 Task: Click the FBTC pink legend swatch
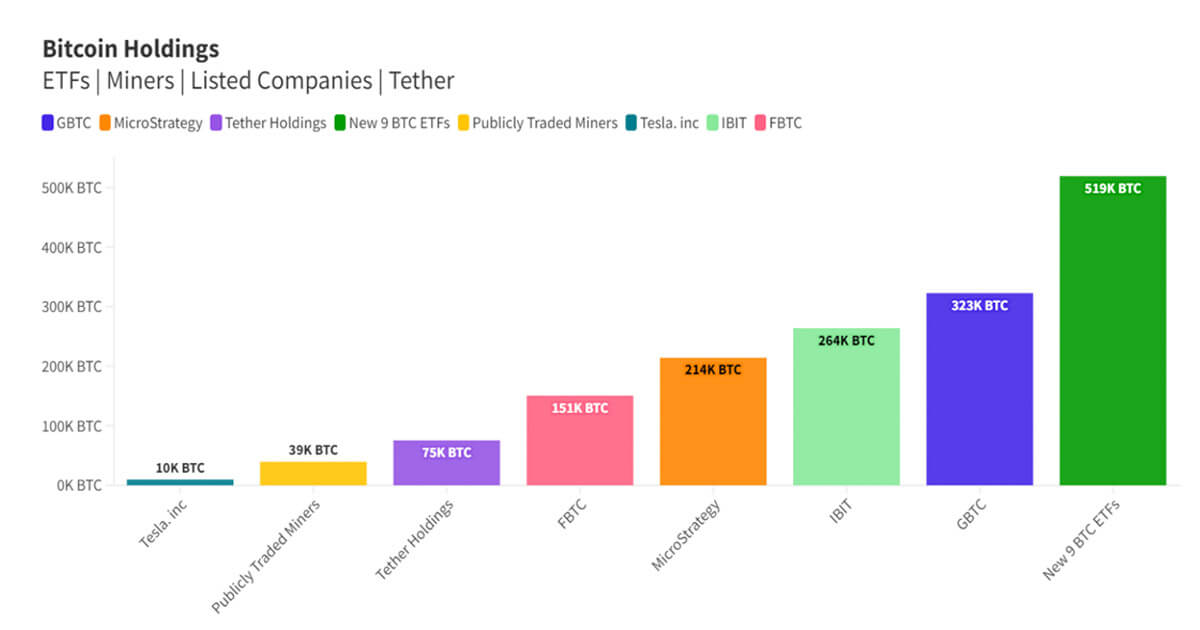point(761,123)
